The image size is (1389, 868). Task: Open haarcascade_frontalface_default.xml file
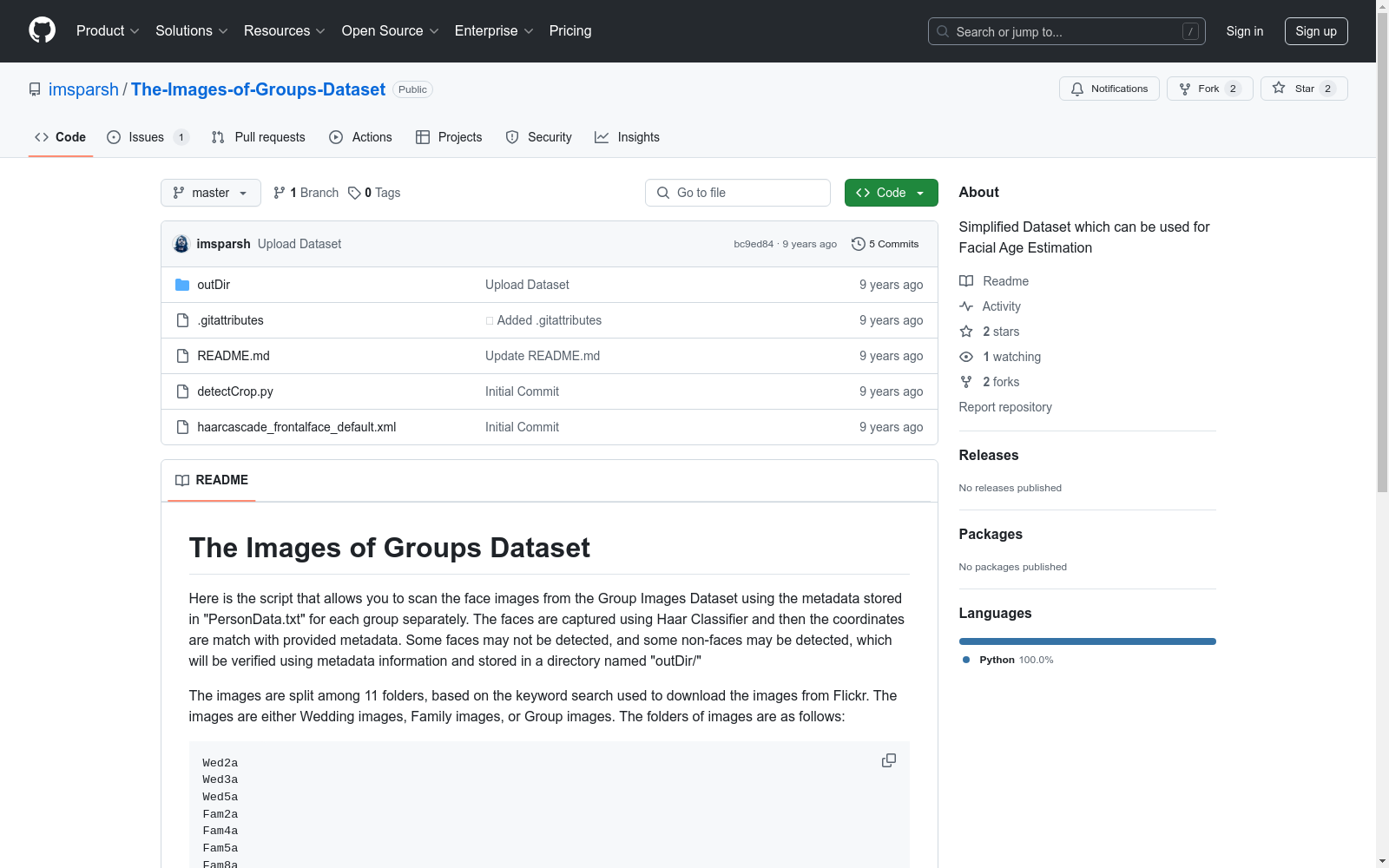point(297,427)
